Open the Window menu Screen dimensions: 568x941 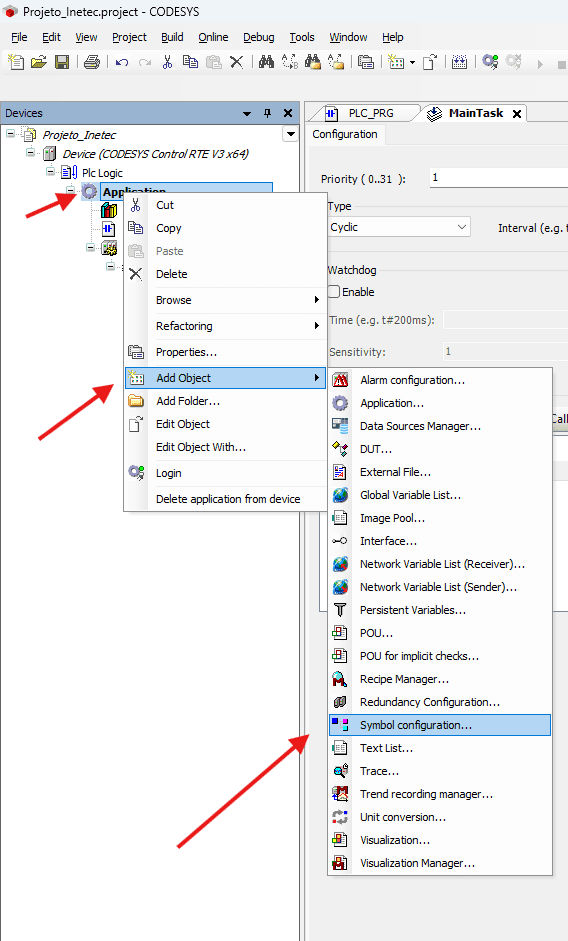348,37
